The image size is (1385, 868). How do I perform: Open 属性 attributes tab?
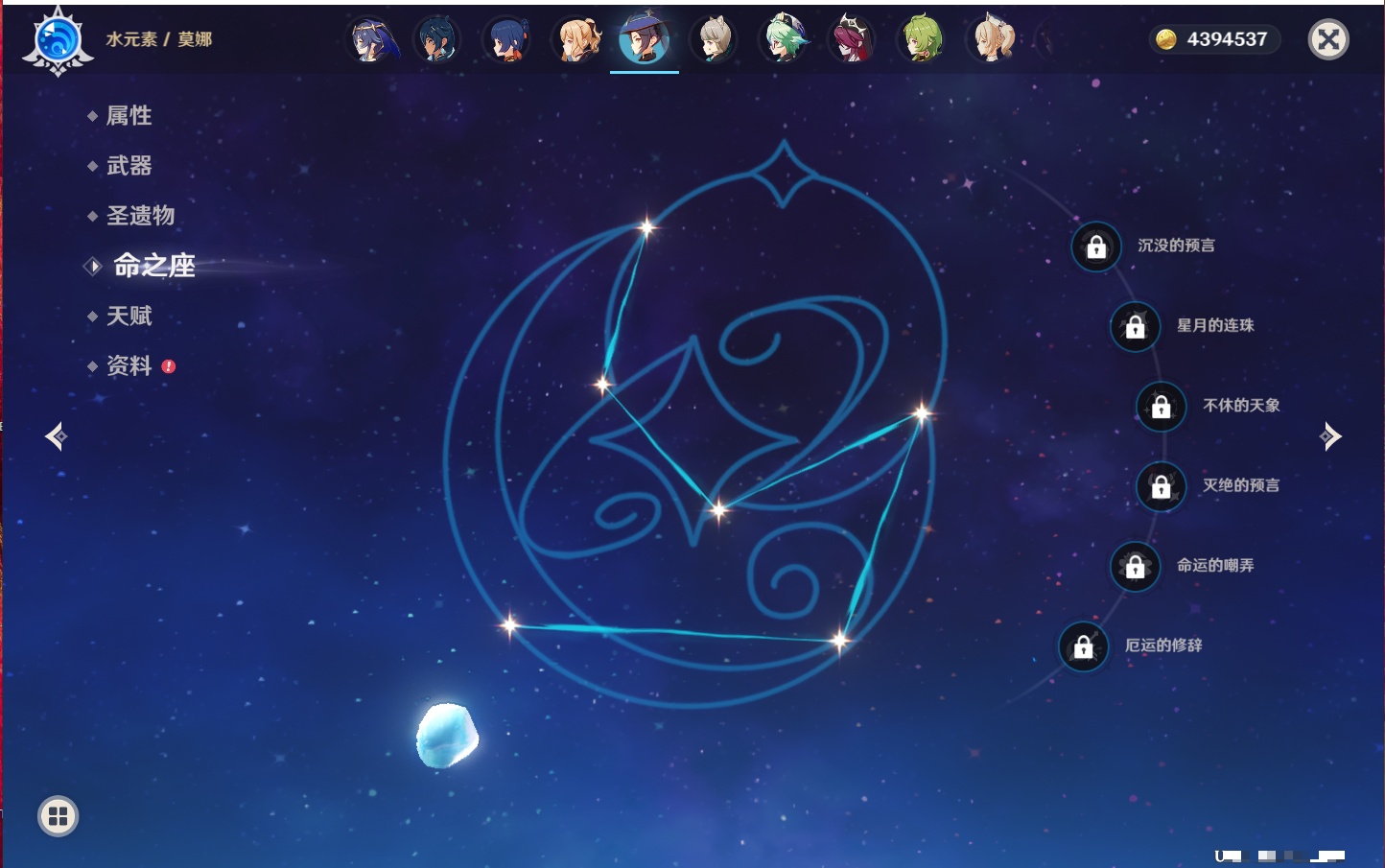(129, 116)
